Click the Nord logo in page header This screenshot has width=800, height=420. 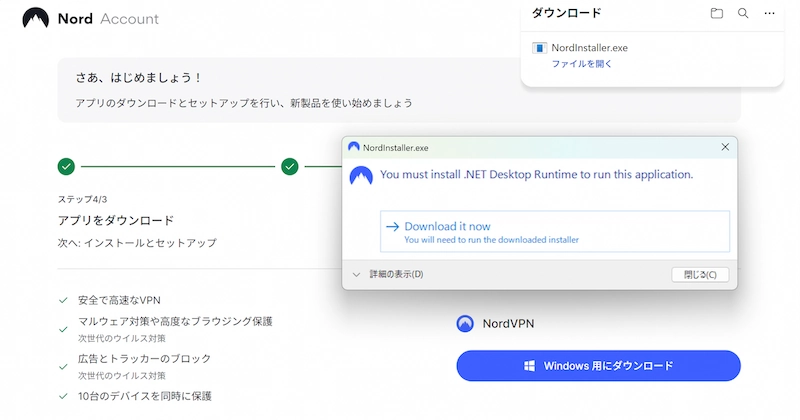[36, 18]
